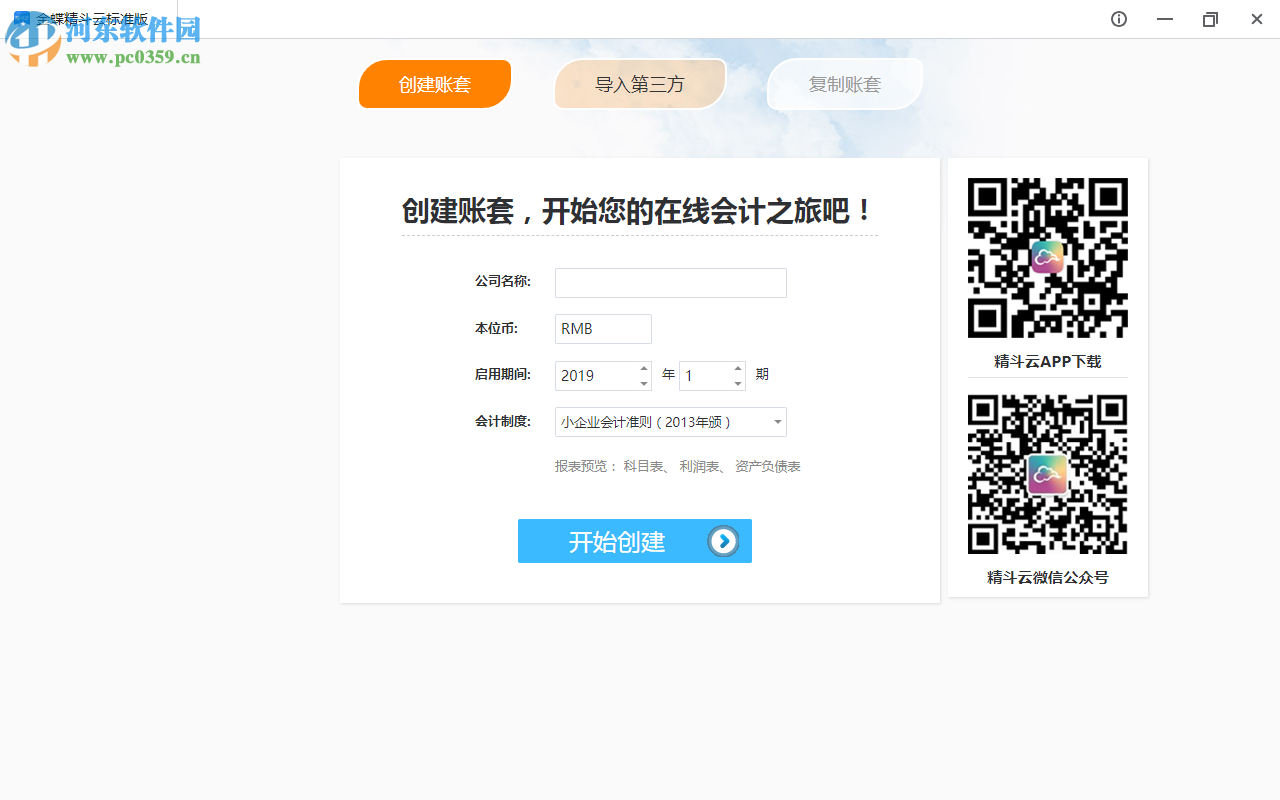1280x800 pixels.
Task: Switch to the 复制账套 tab
Action: pos(845,84)
